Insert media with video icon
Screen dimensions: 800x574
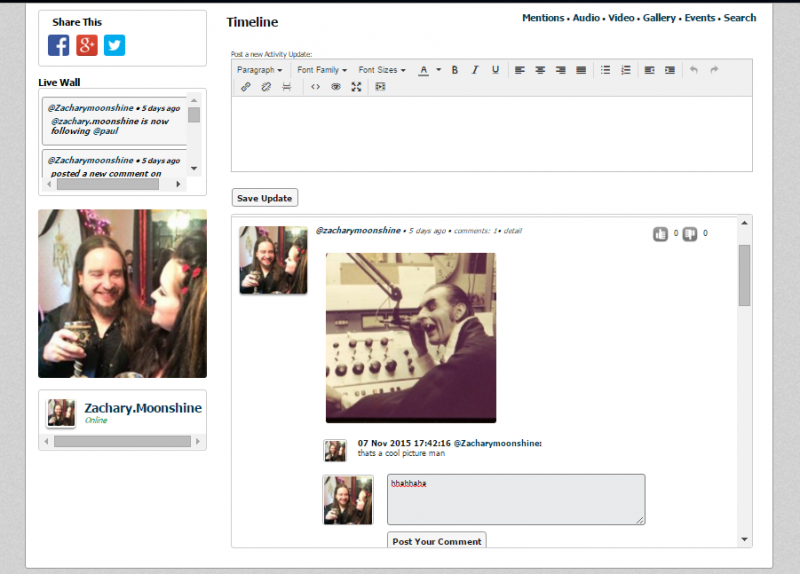pos(380,87)
